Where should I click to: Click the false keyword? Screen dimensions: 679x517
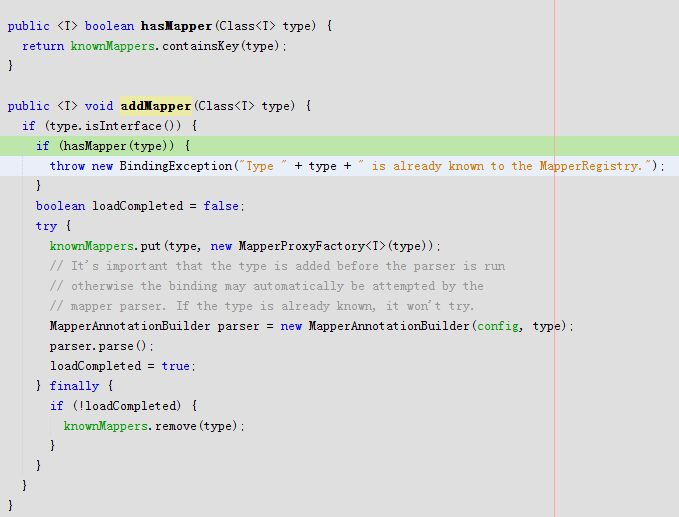[221, 206]
